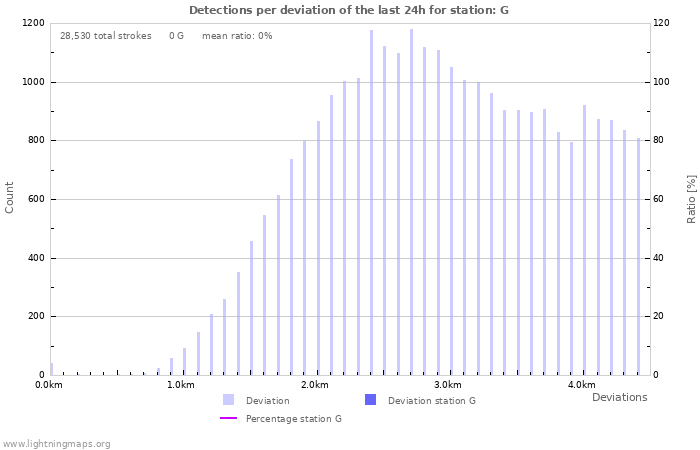700x450 pixels.
Task: Click the 1200 tick on the Count axis
Action: click(x=32, y=23)
